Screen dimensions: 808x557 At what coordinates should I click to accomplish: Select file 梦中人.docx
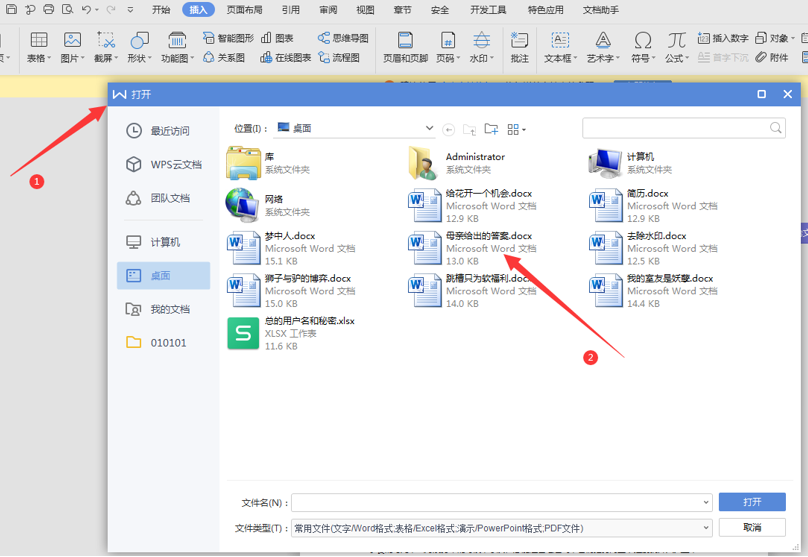click(291, 248)
